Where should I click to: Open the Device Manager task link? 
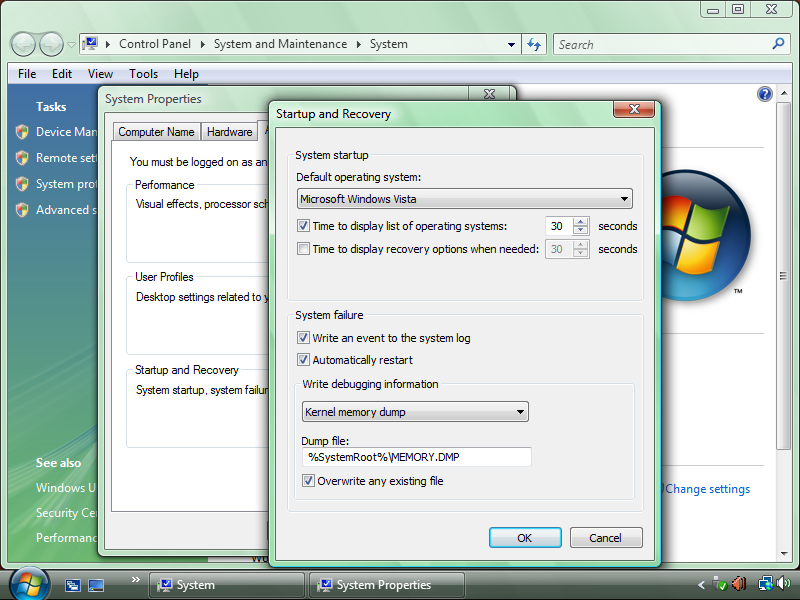(66, 132)
